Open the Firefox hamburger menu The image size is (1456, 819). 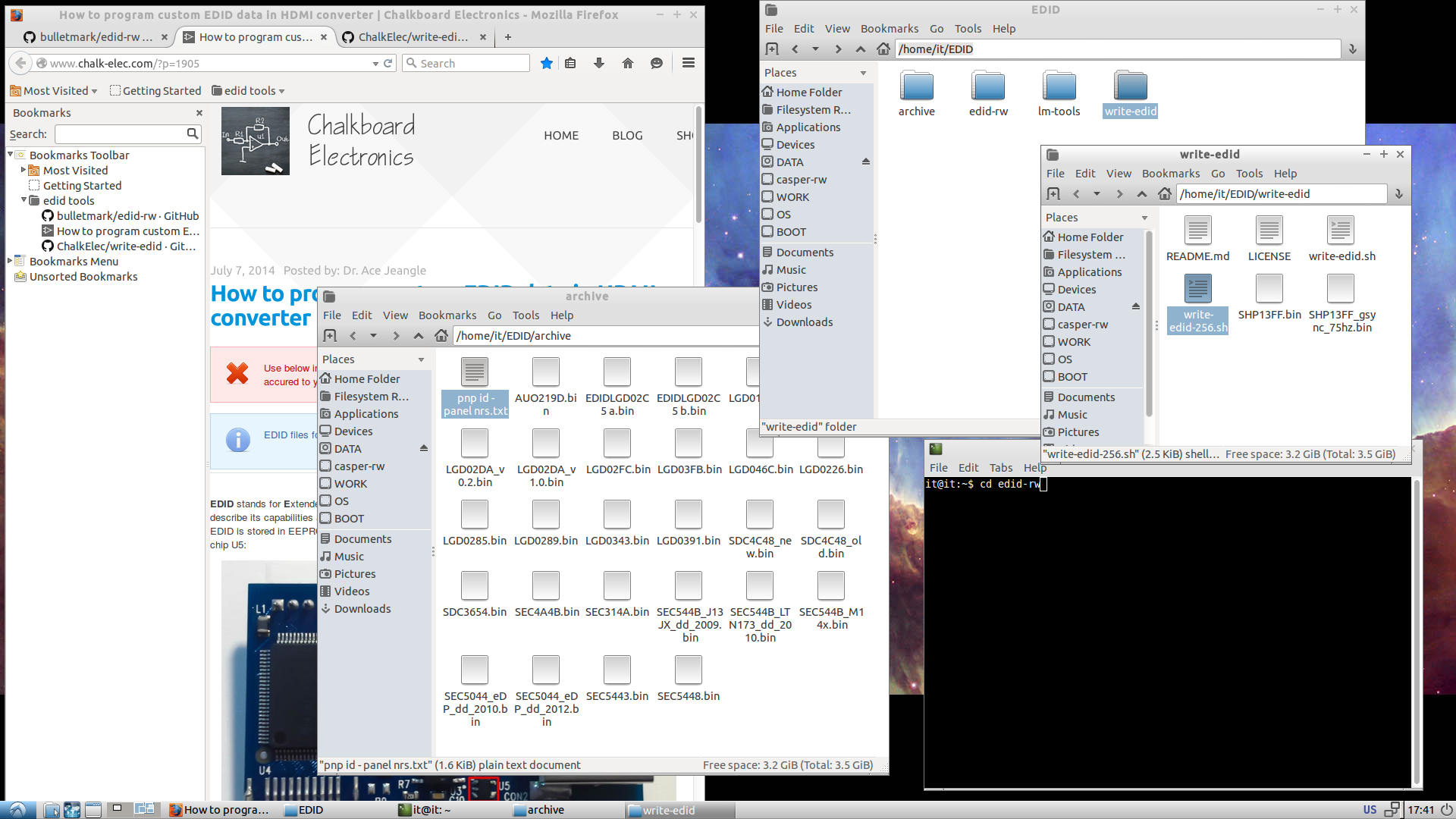pyautogui.click(x=689, y=64)
